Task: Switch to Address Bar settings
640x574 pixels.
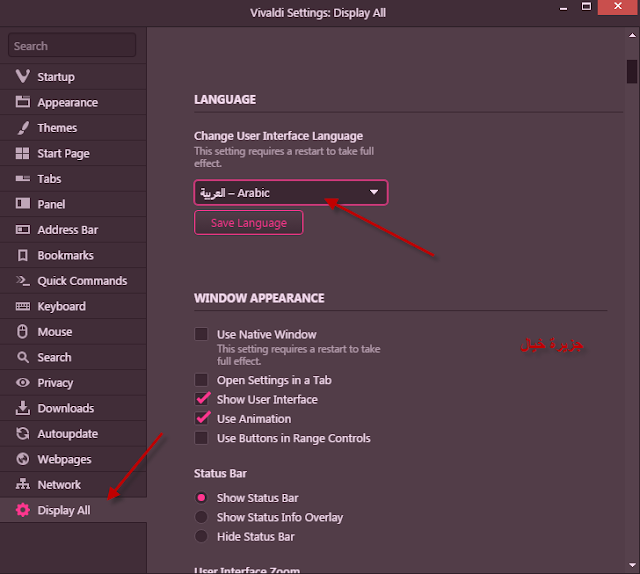Action: (68, 230)
